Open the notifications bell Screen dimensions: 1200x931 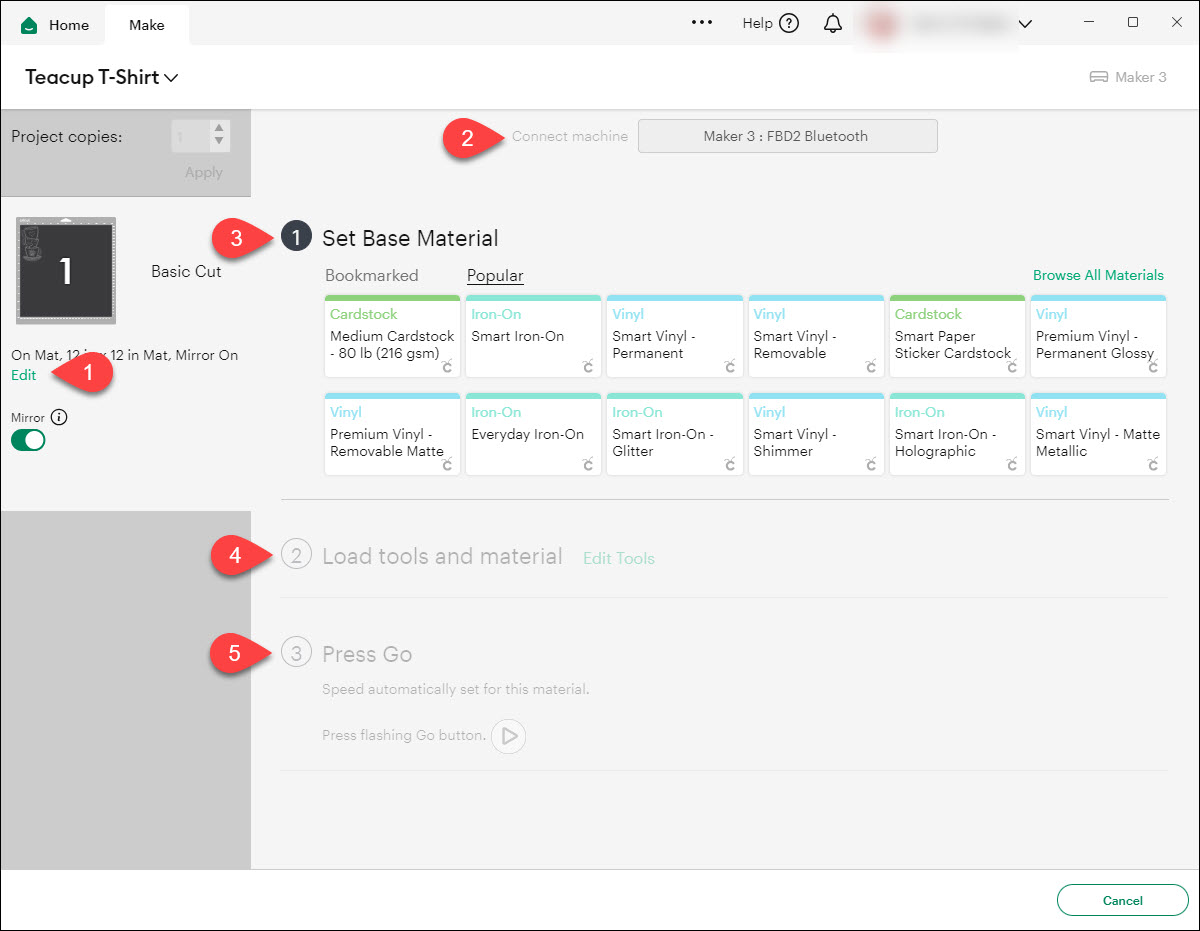[x=833, y=23]
